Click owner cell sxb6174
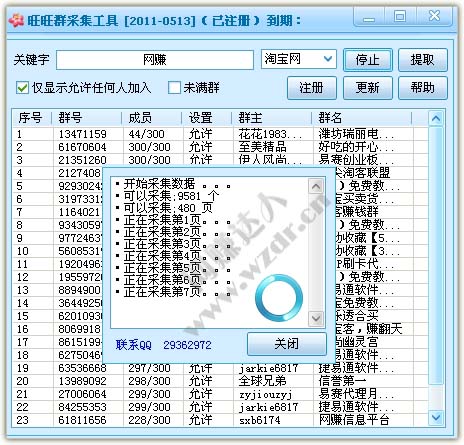The width and height of the screenshot is (464, 445). 260,420
